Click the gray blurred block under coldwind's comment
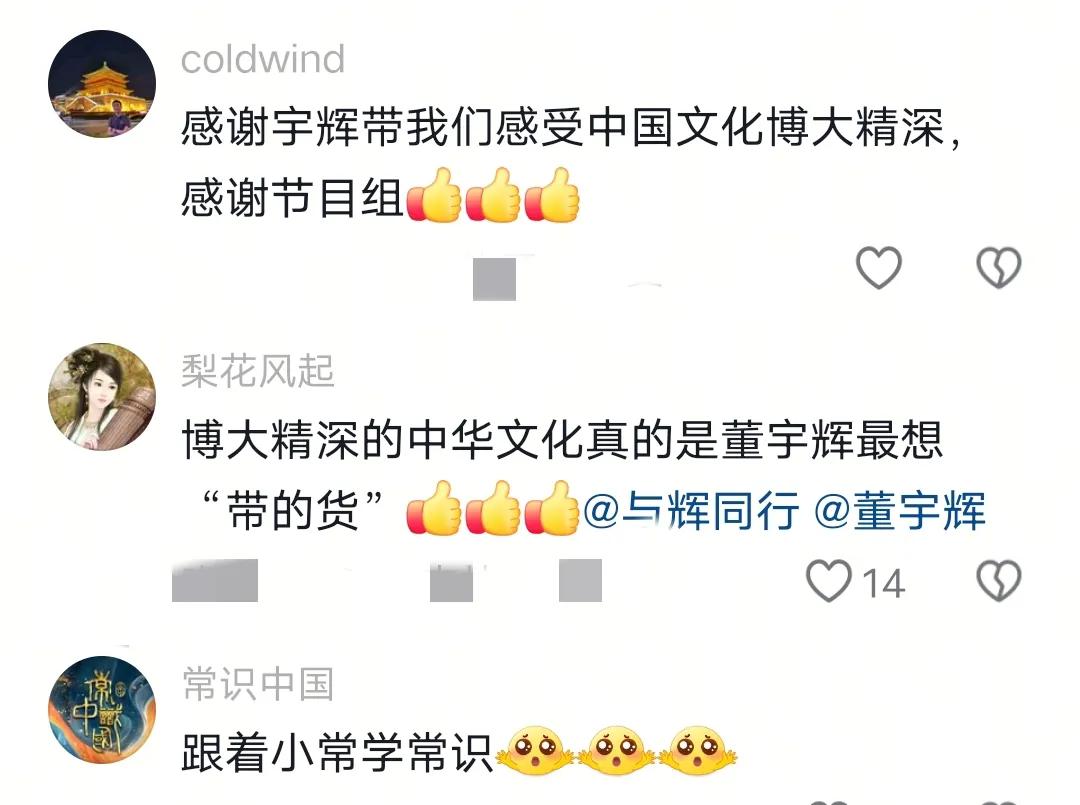 tap(495, 280)
